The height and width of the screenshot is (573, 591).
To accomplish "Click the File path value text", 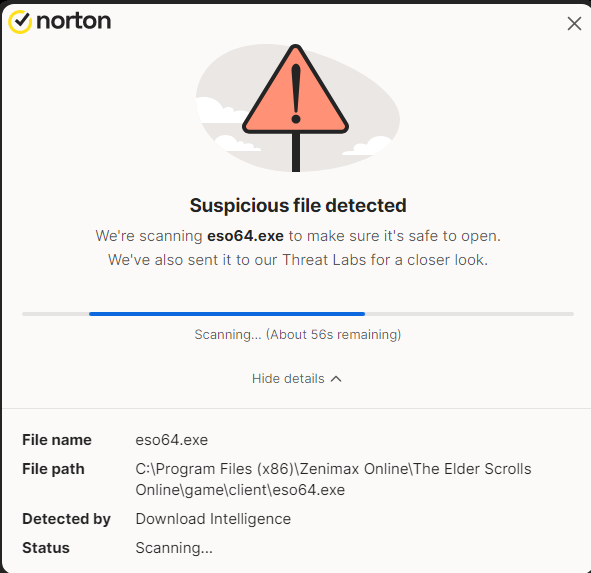I will pos(333,480).
